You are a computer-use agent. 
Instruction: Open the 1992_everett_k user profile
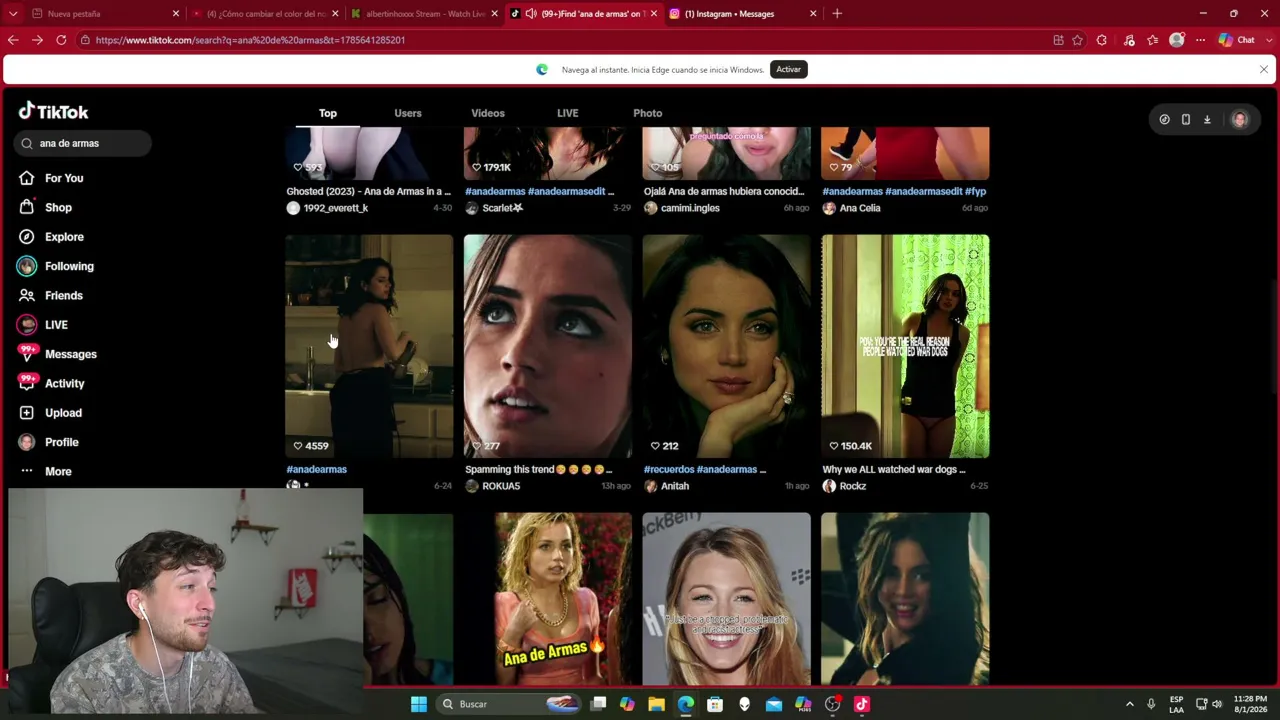click(328, 208)
